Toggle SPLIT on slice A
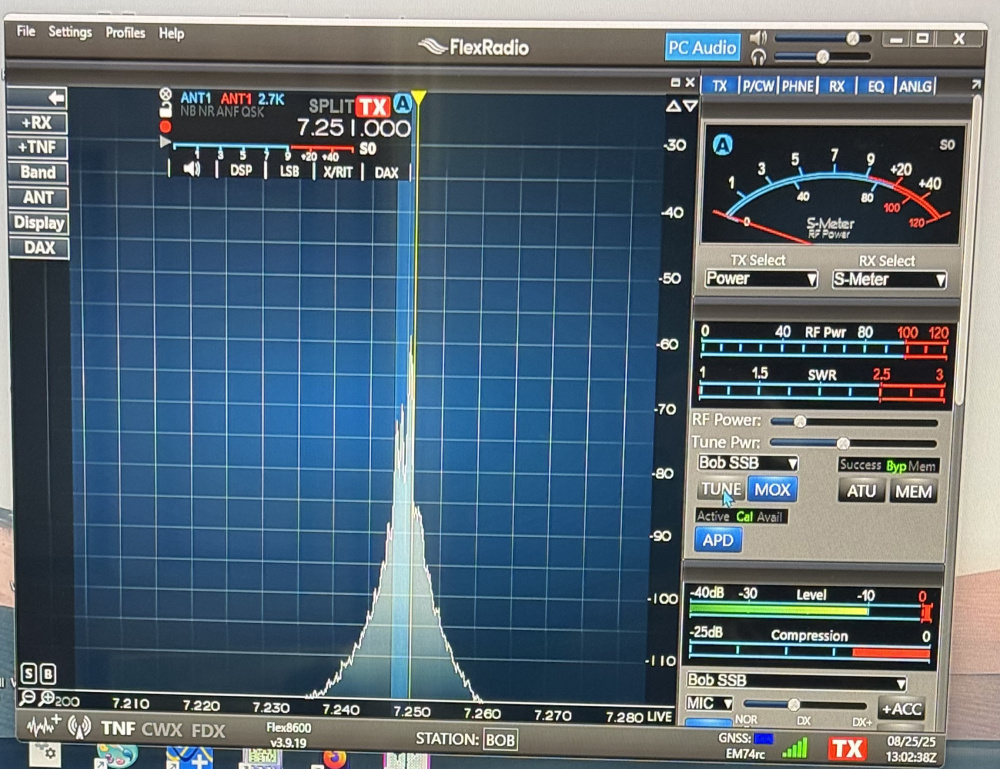The image size is (1000, 769). tap(331, 106)
